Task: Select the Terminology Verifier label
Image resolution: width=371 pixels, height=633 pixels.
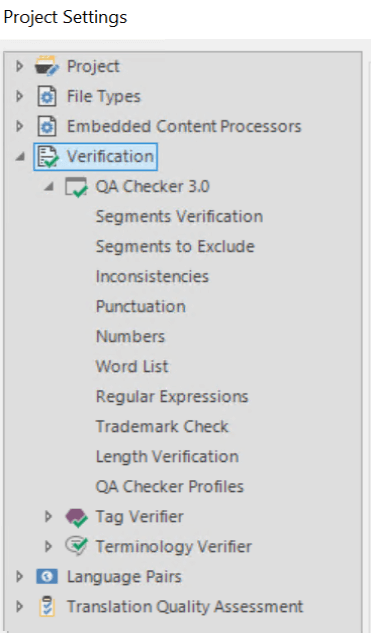Action: (x=174, y=547)
